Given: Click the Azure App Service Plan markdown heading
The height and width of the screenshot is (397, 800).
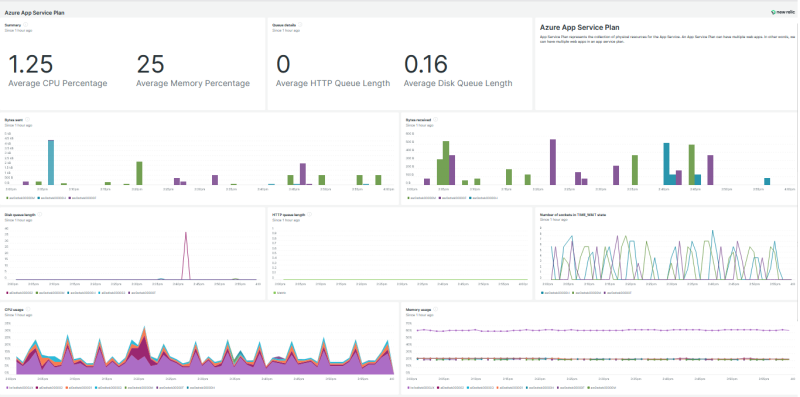Looking at the screenshot, I should (579, 27).
